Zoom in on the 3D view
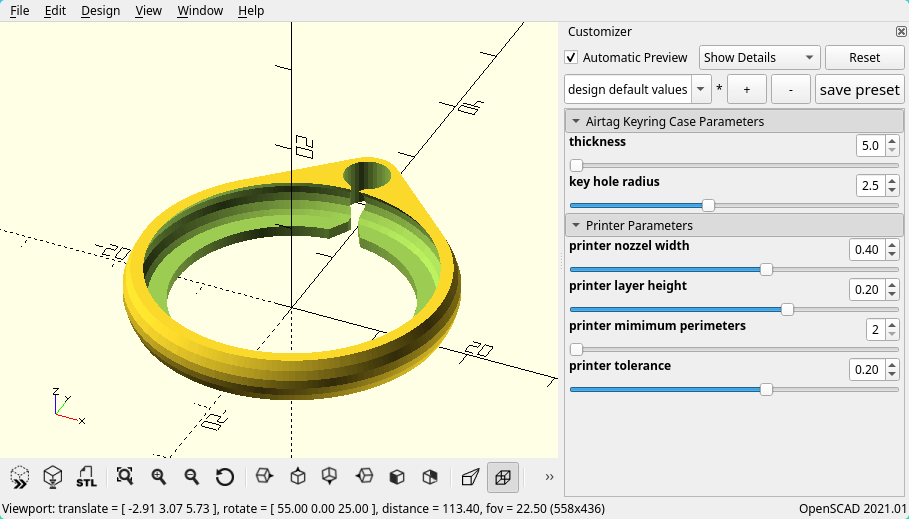 coord(158,477)
